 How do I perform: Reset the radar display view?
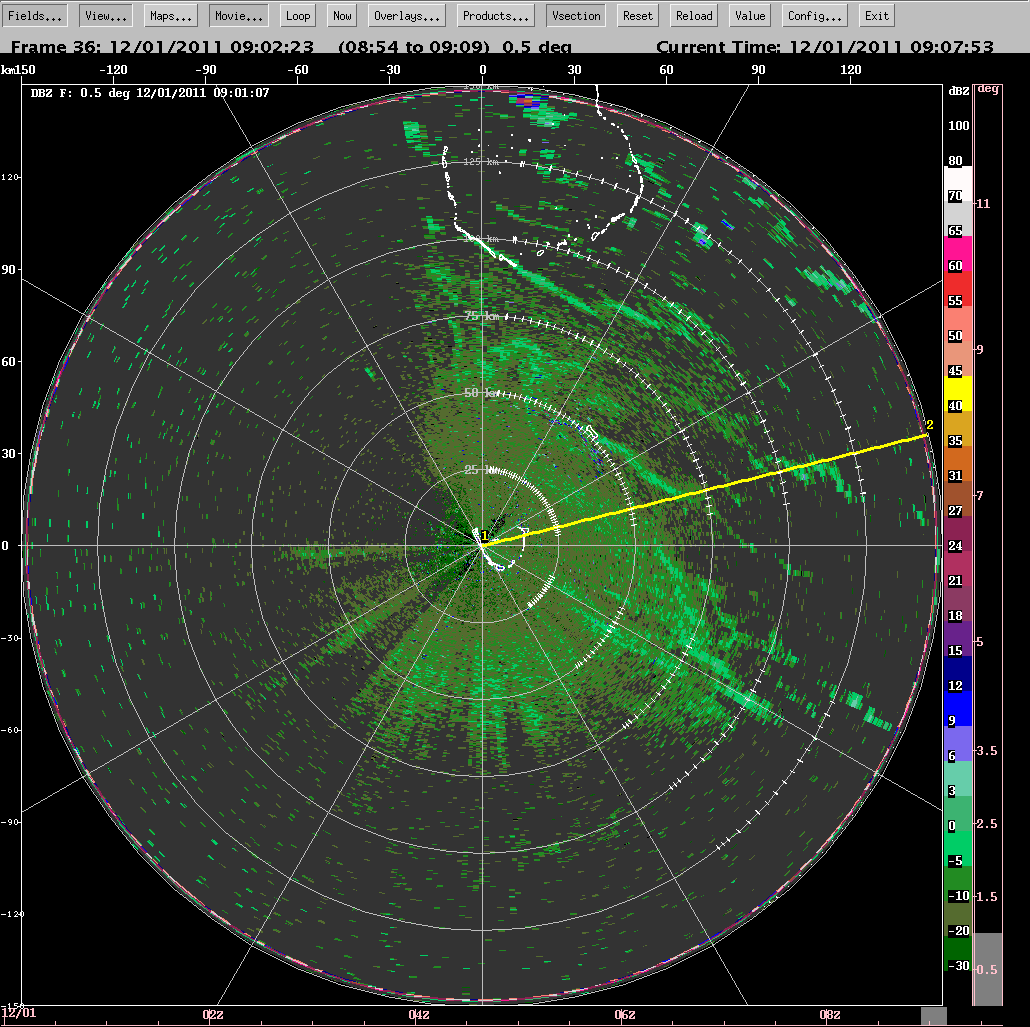(637, 15)
